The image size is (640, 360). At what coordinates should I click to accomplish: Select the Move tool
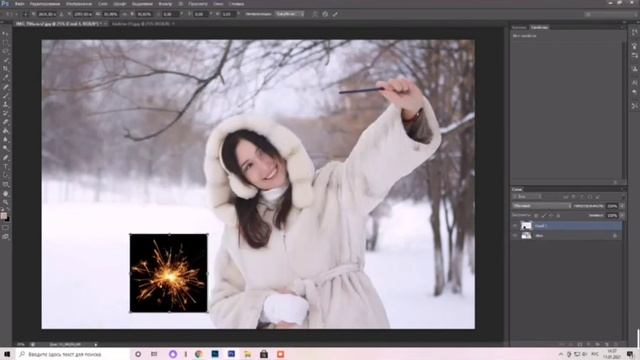[x=5, y=33]
